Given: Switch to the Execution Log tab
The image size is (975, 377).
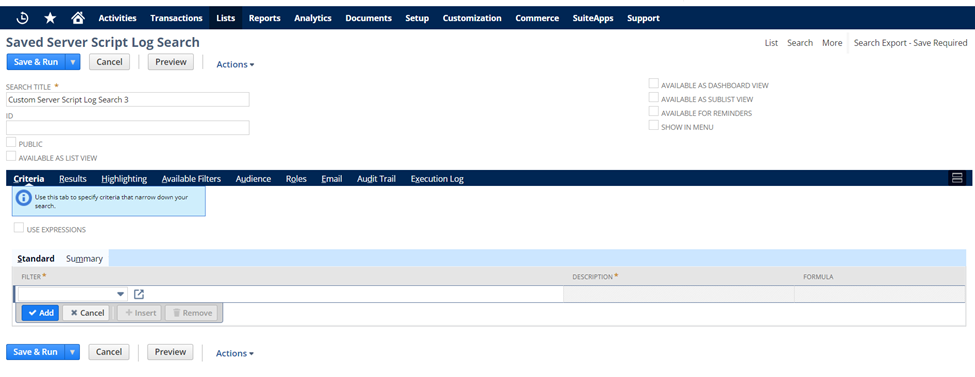Looking at the screenshot, I should (x=437, y=179).
